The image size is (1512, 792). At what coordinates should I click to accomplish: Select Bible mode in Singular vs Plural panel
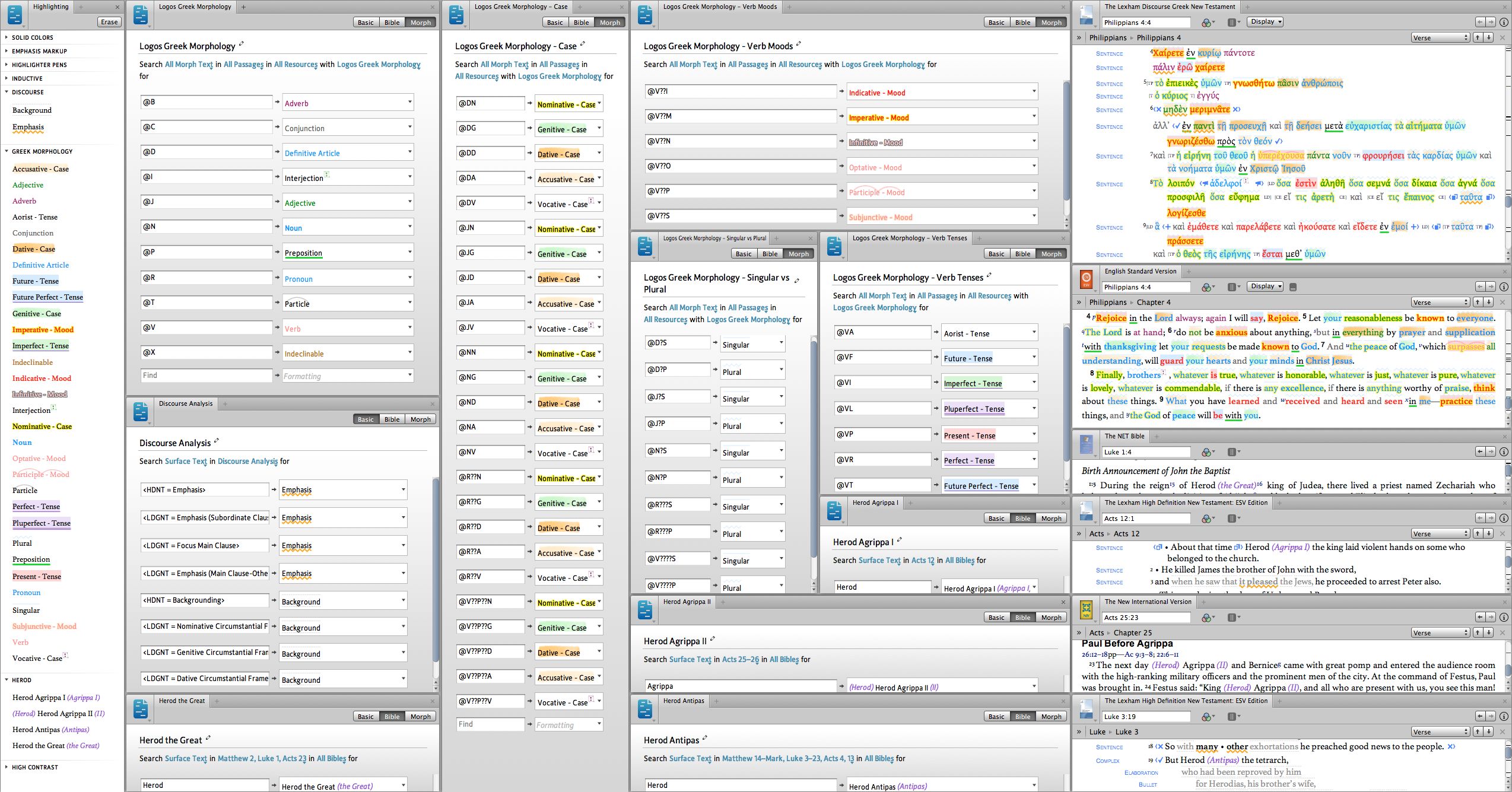click(x=770, y=254)
